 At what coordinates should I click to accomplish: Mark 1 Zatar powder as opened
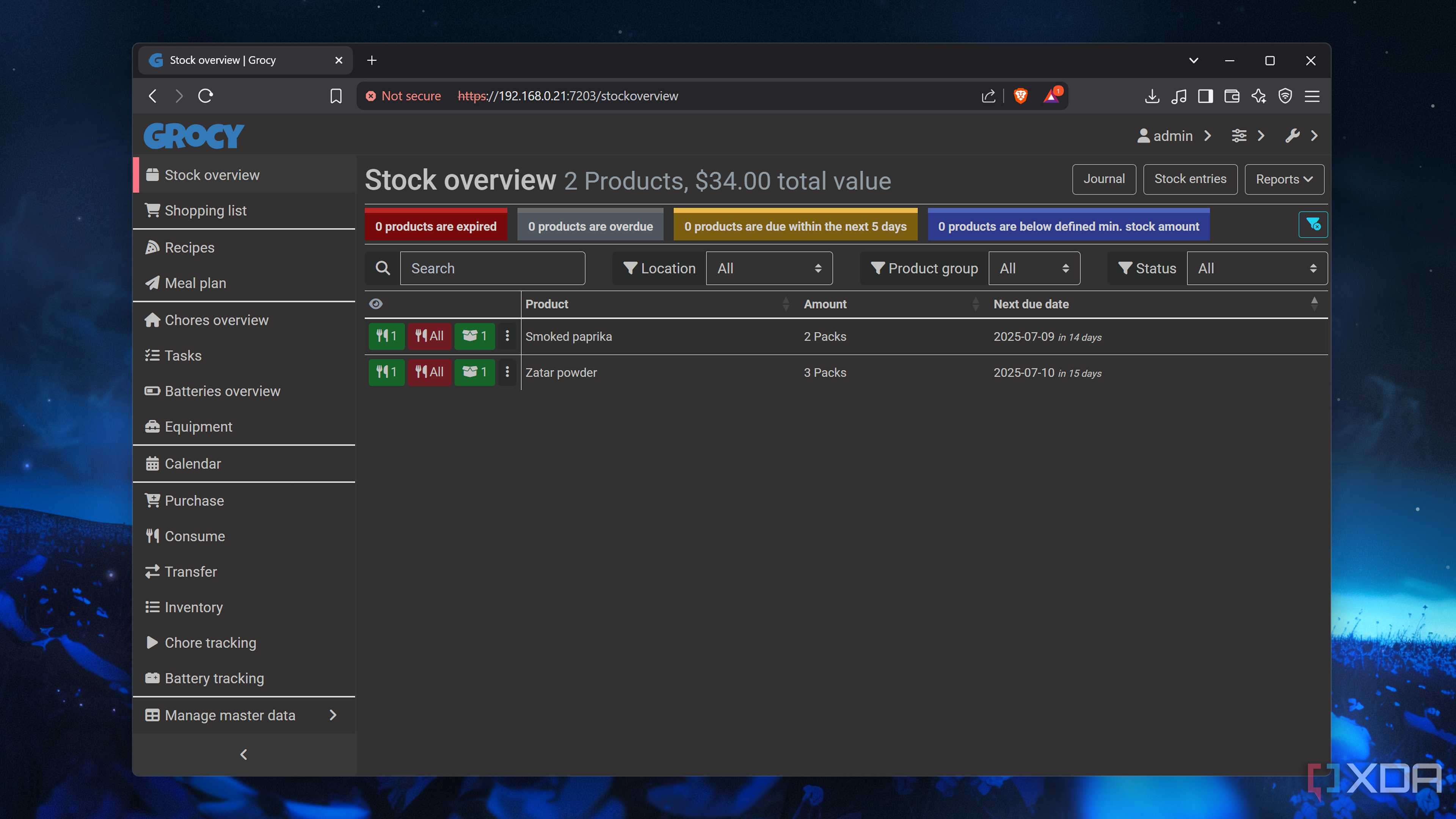click(475, 372)
